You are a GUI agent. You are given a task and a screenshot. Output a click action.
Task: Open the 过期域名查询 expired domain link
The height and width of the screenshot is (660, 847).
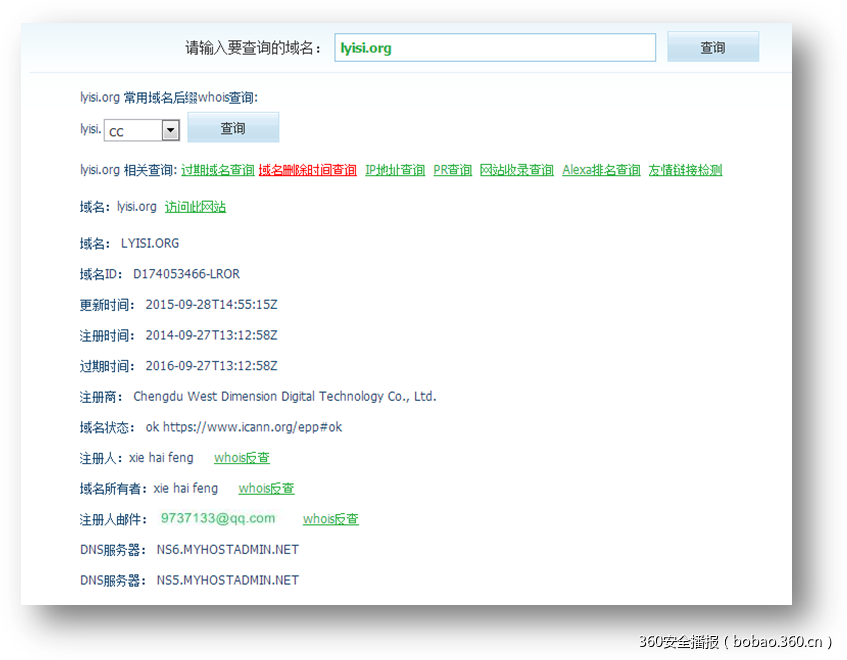[217, 169]
